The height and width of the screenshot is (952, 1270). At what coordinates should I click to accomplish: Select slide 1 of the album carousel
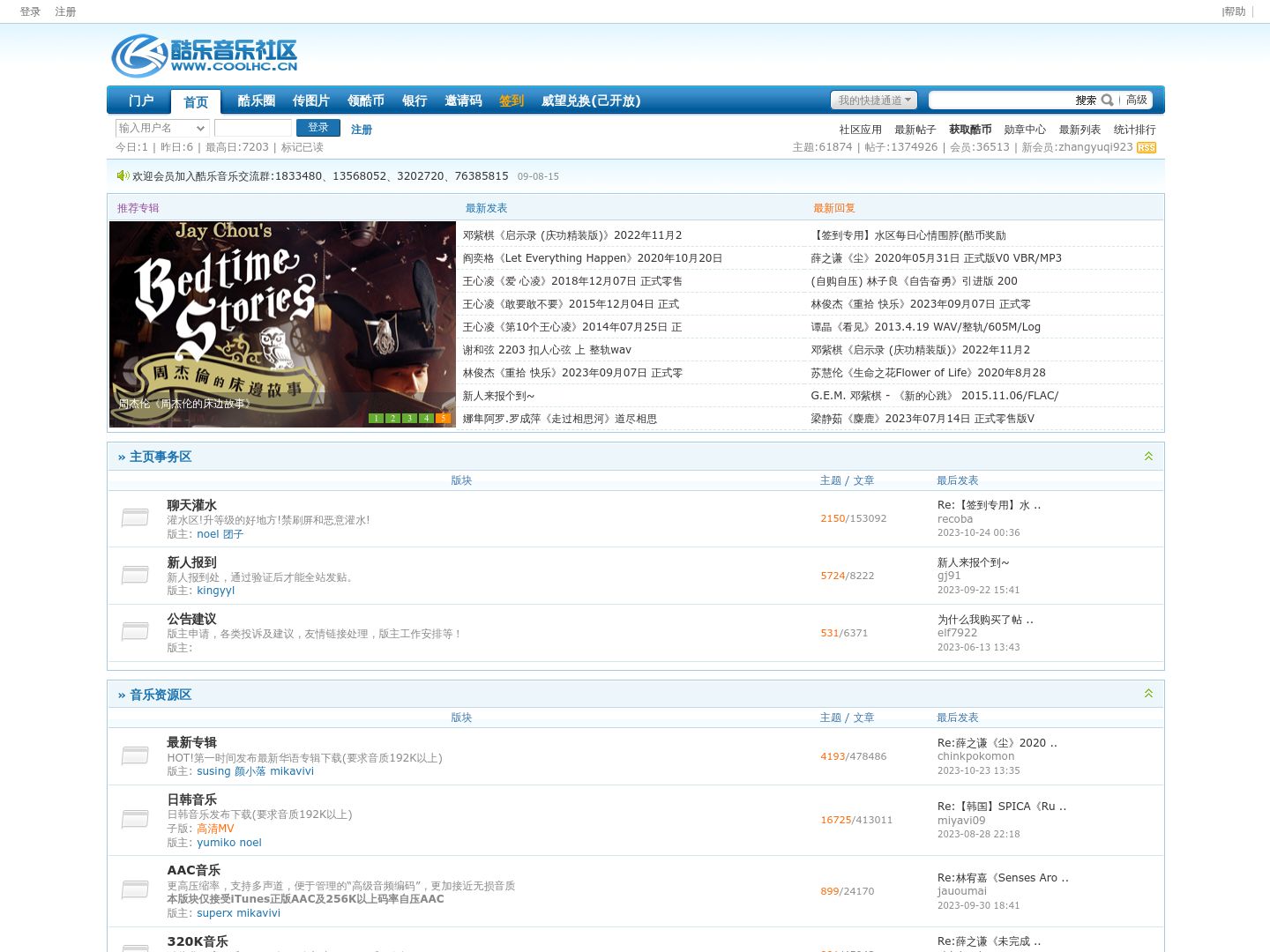(x=376, y=418)
